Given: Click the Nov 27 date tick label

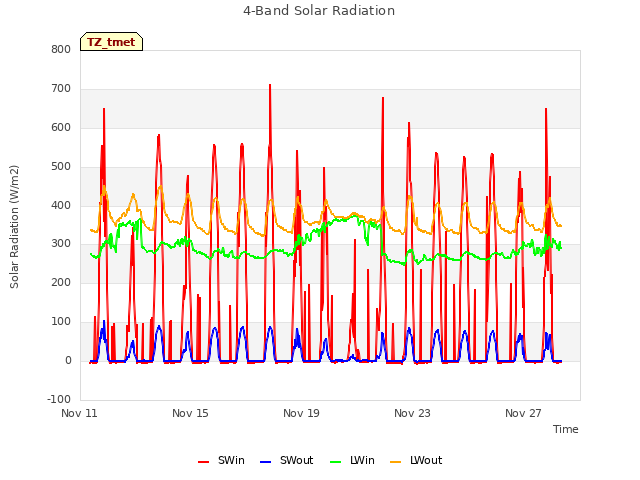Looking at the screenshot, I should 523,413.
